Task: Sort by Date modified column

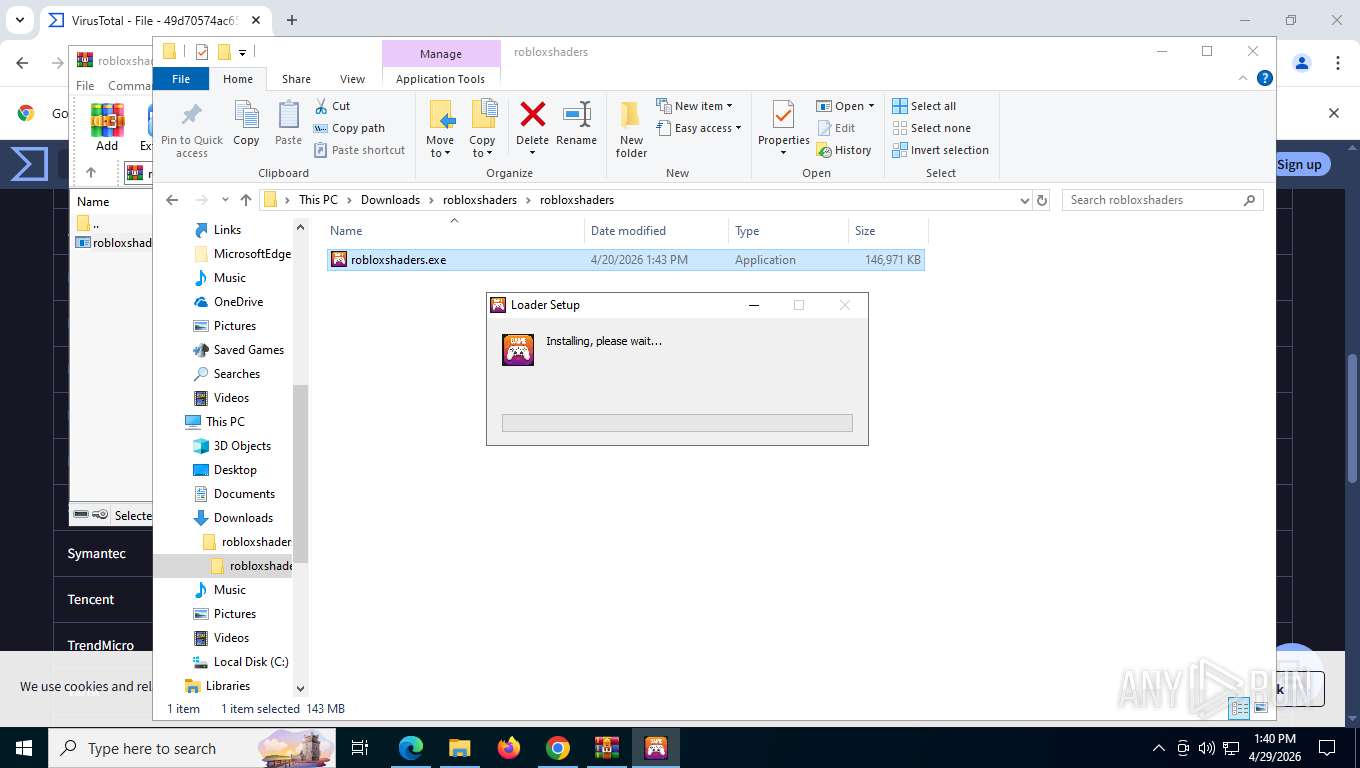Action: pos(656,231)
